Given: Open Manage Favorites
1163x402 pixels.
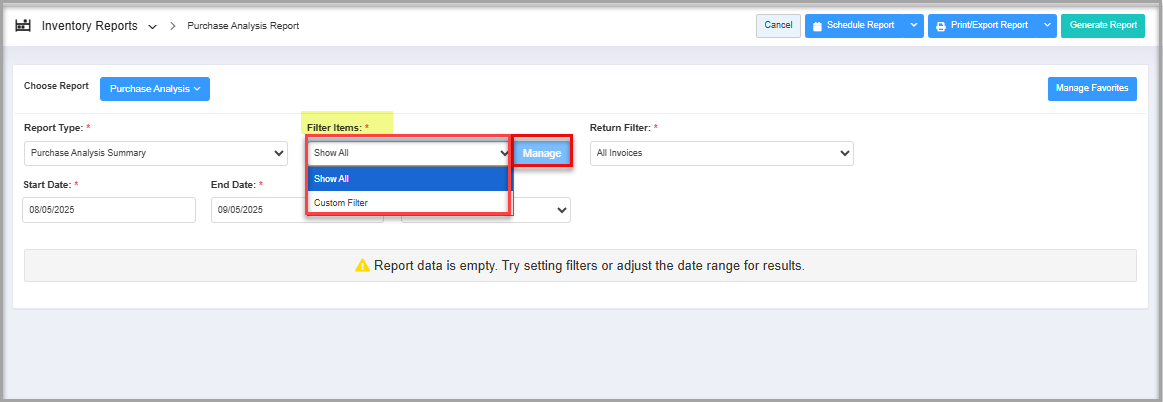Looking at the screenshot, I should pos(1092,89).
